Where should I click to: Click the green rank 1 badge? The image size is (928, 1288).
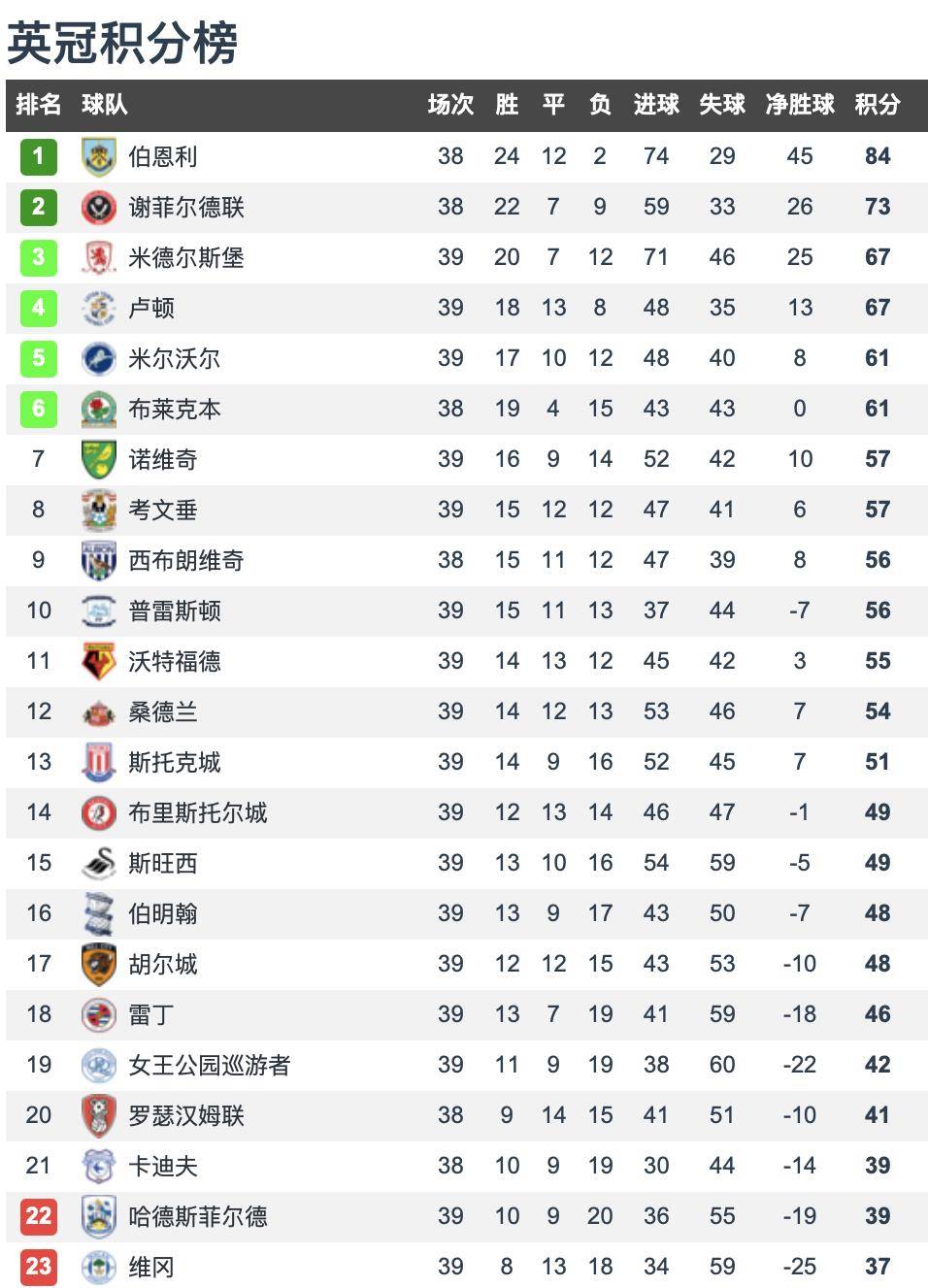point(39,156)
